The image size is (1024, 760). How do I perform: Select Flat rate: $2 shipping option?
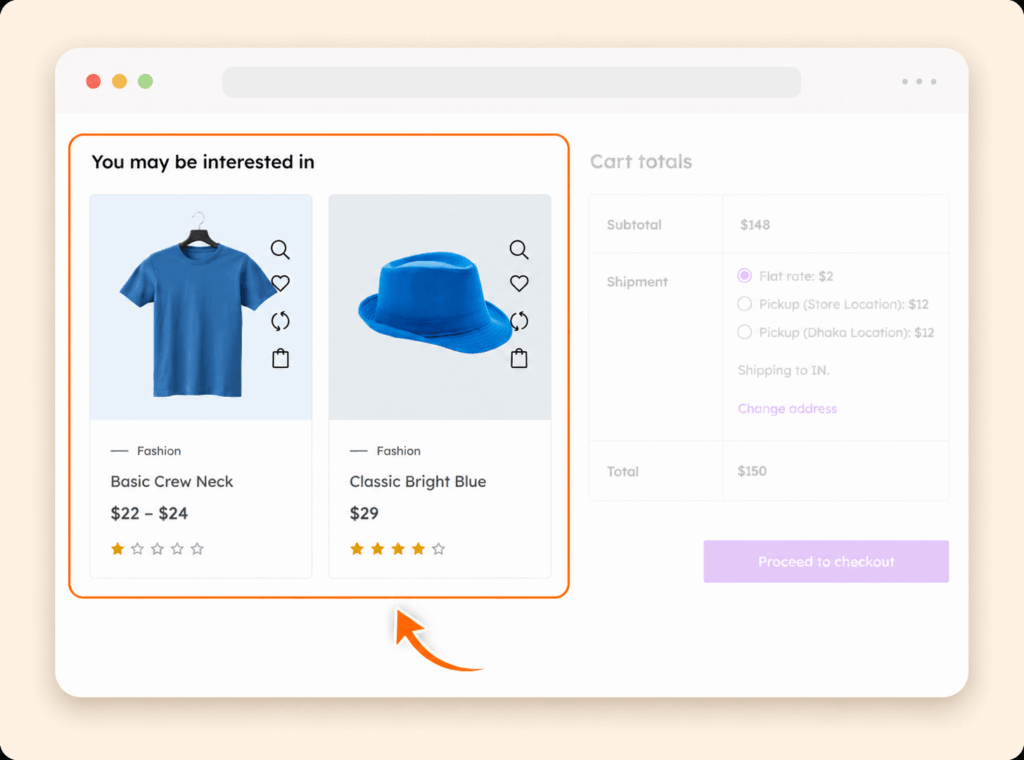(x=744, y=276)
